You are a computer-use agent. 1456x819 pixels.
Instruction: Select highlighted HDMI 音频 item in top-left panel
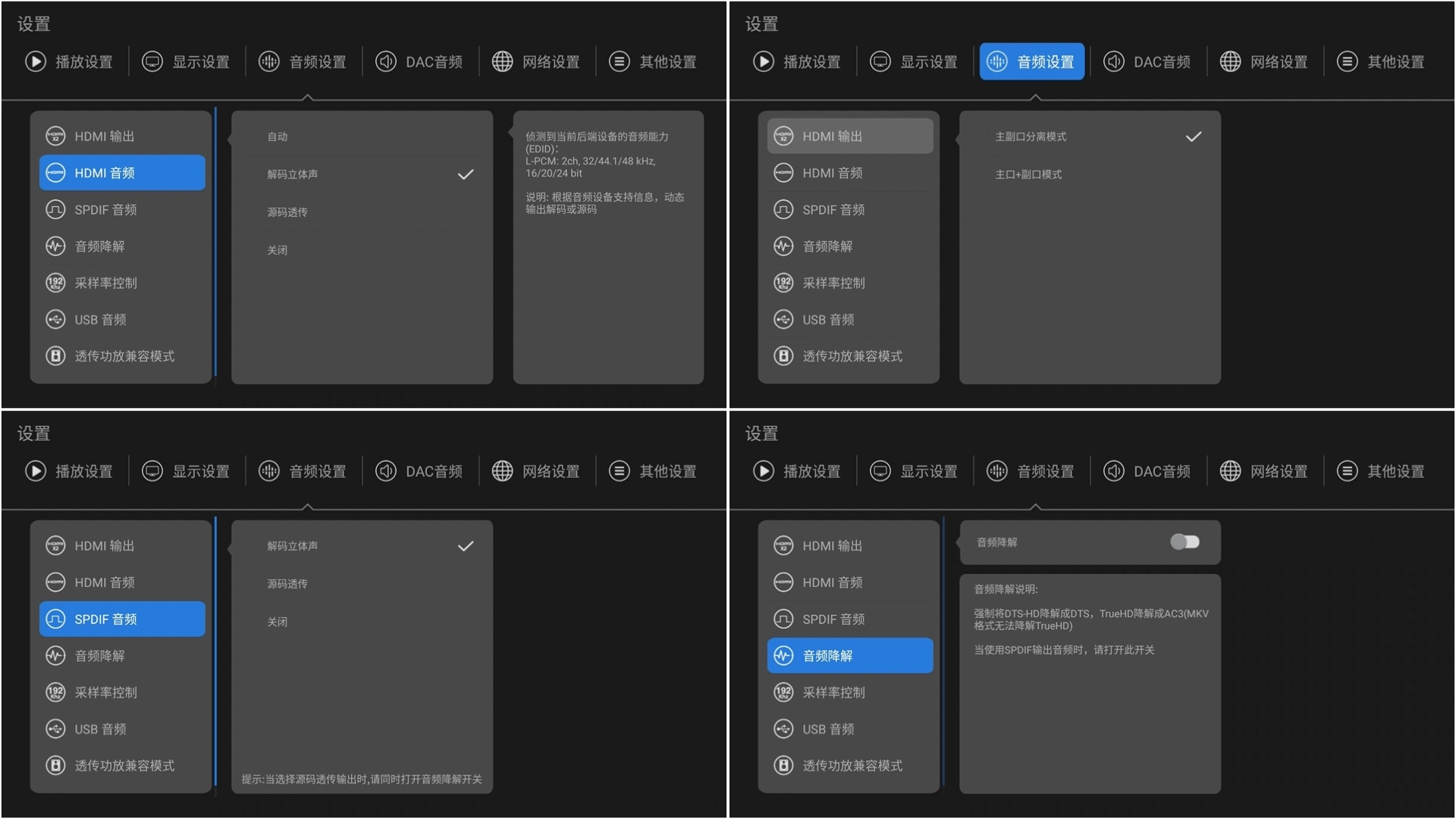tap(122, 173)
